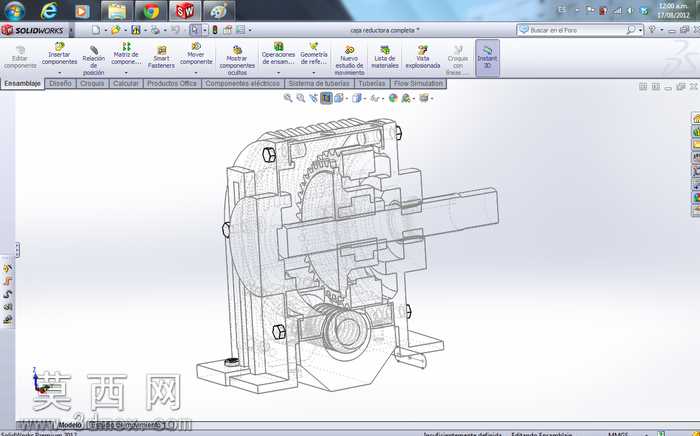Click the Undo icon in quick toolbar

point(175,30)
